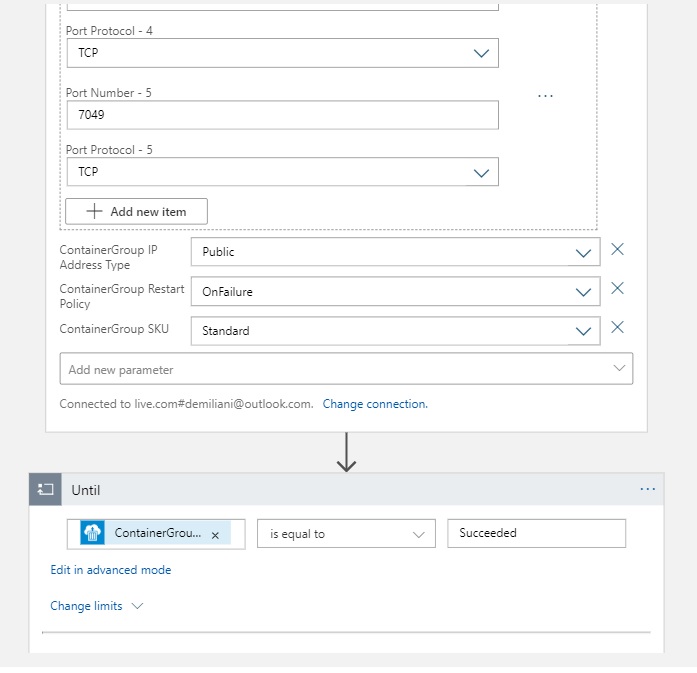The width and height of the screenshot is (697, 673).
Task: Click Edit in advanced mode link
Action: pos(111,570)
